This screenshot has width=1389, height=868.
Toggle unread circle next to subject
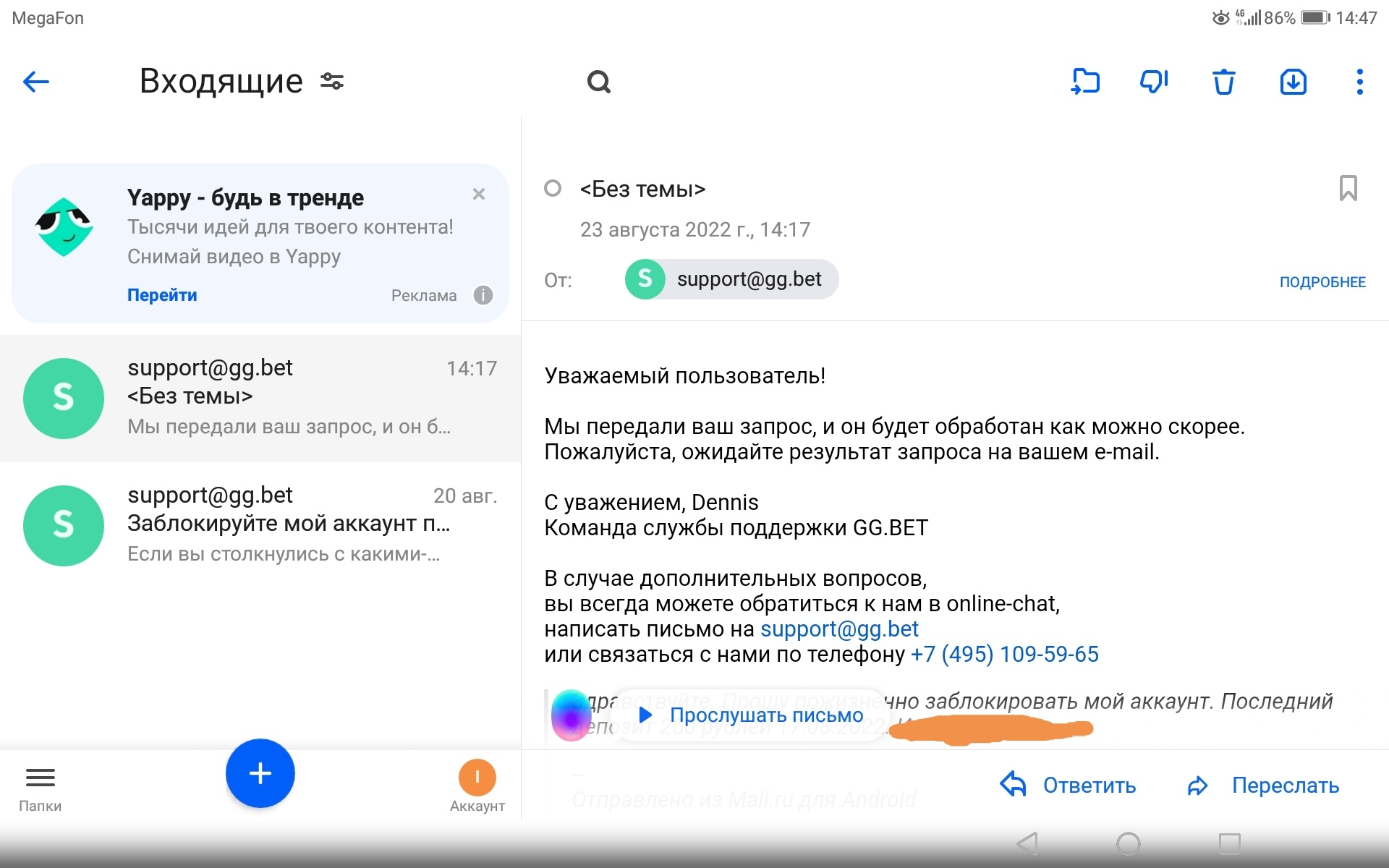point(553,188)
